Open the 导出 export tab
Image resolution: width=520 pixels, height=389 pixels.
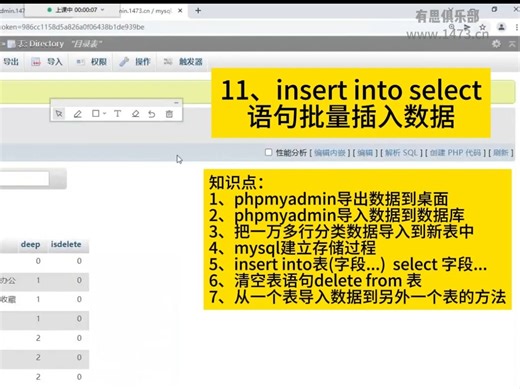pyautogui.click(x=11, y=62)
